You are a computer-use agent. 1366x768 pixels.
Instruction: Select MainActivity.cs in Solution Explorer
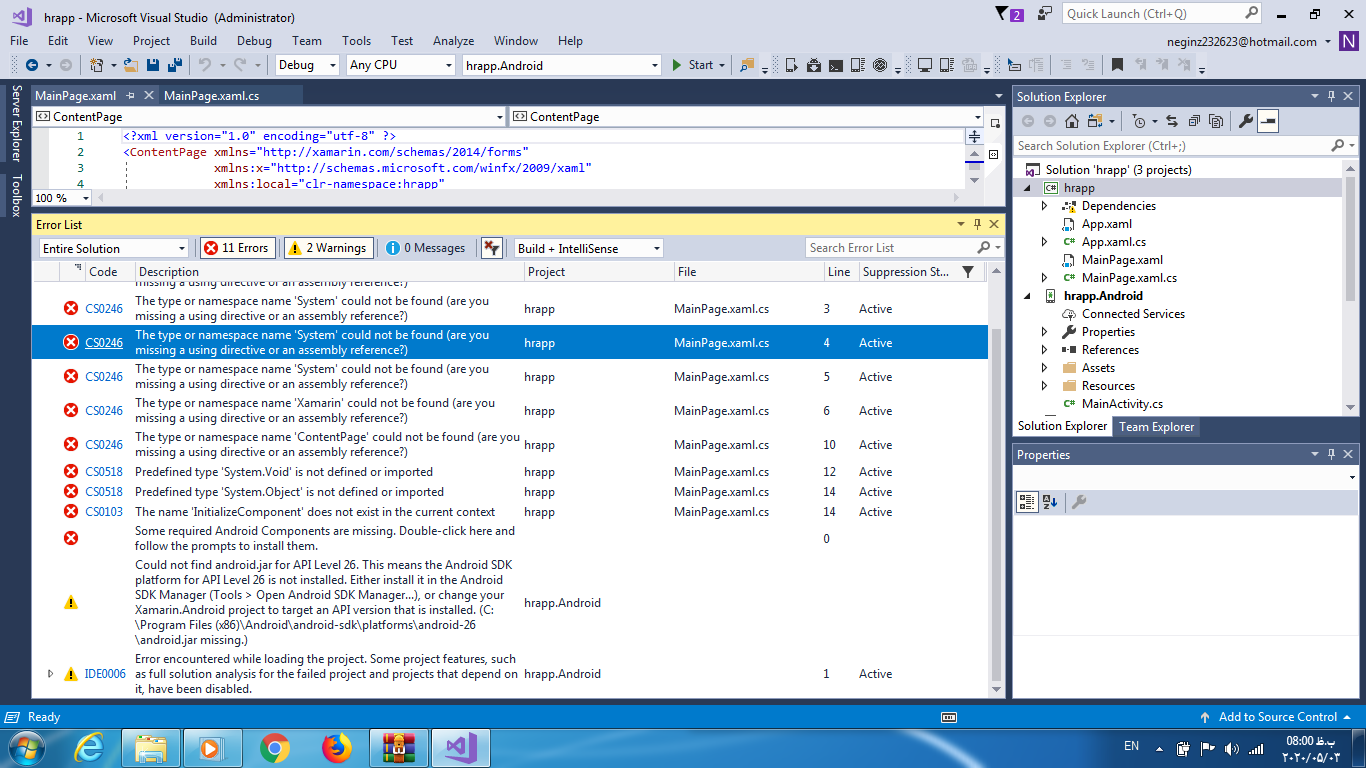(x=1122, y=404)
